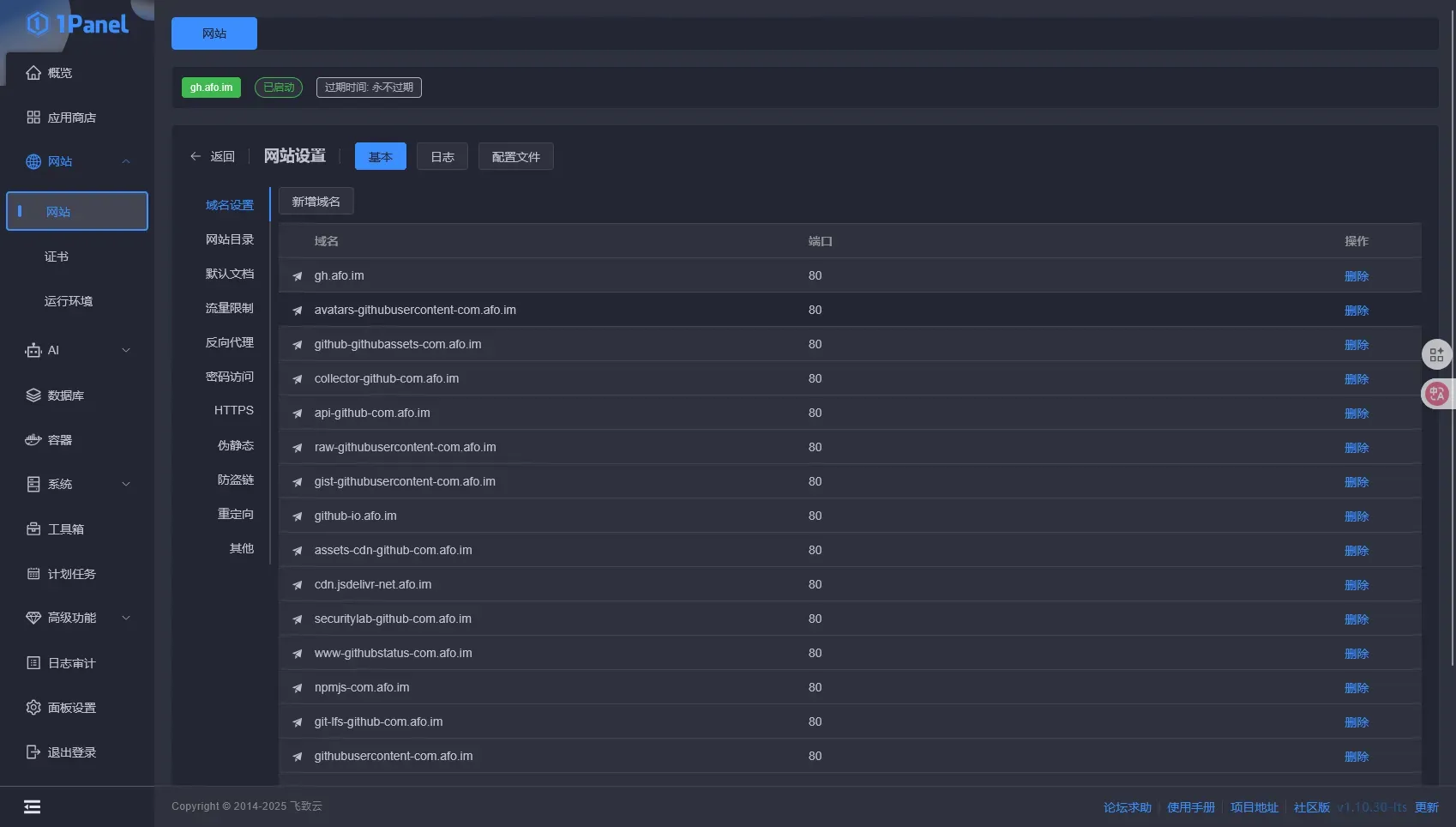
Task: Collapse the sidebar with bottom menu icon
Action: tap(32, 806)
